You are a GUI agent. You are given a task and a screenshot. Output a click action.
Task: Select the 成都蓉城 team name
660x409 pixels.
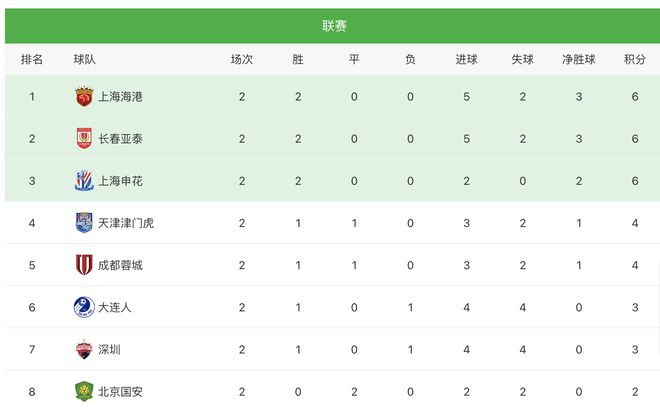click(120, 265)
